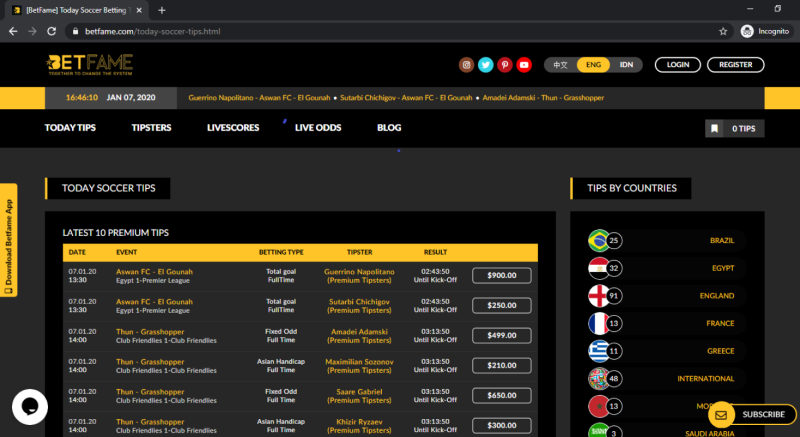Open the live chat bubble
The width and height of the screenshot is (800, 437).
point(30,407)
